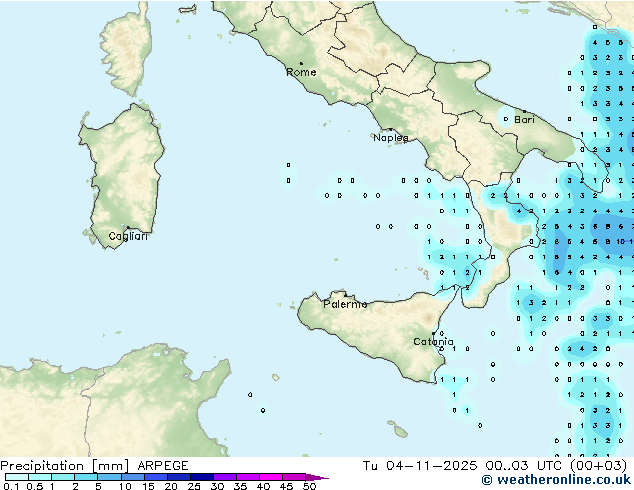The height and width of the screenshot is (490, 634).
Task: Click the Rome city label
Action: [301, 72]
